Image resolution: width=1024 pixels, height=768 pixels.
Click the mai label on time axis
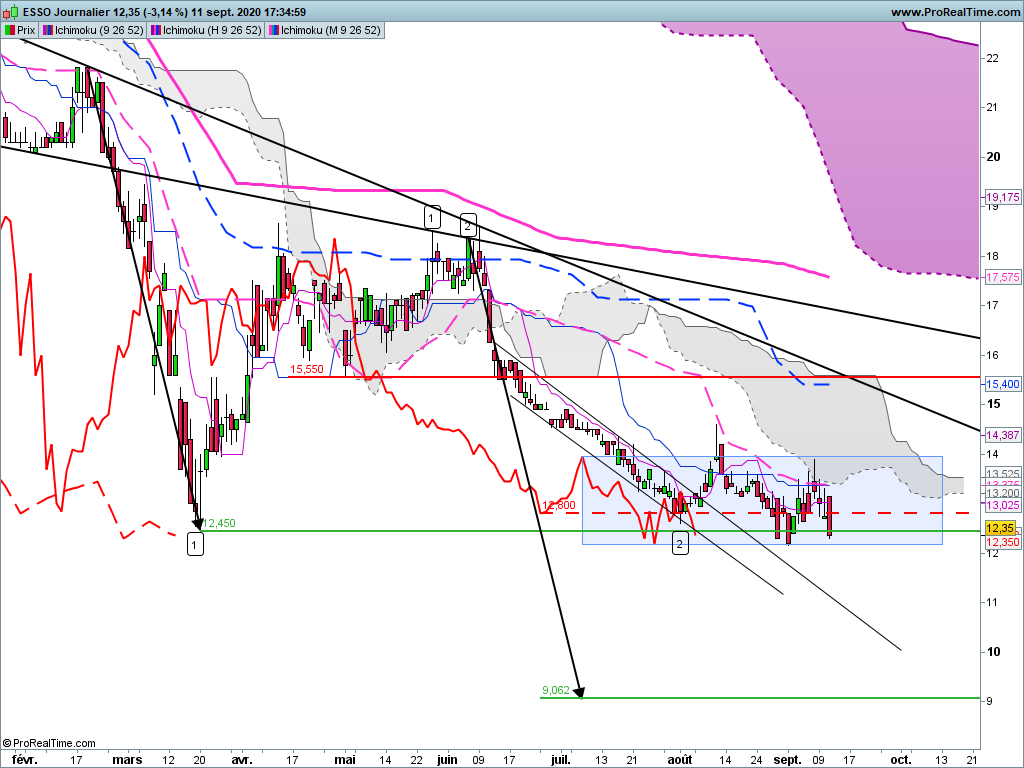pos(345,760)
